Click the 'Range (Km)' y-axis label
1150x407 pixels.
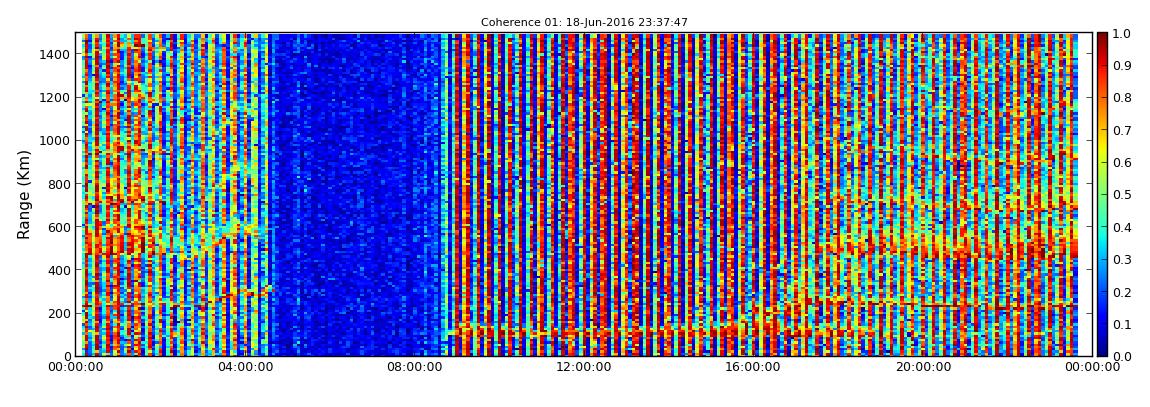[24, 194]
